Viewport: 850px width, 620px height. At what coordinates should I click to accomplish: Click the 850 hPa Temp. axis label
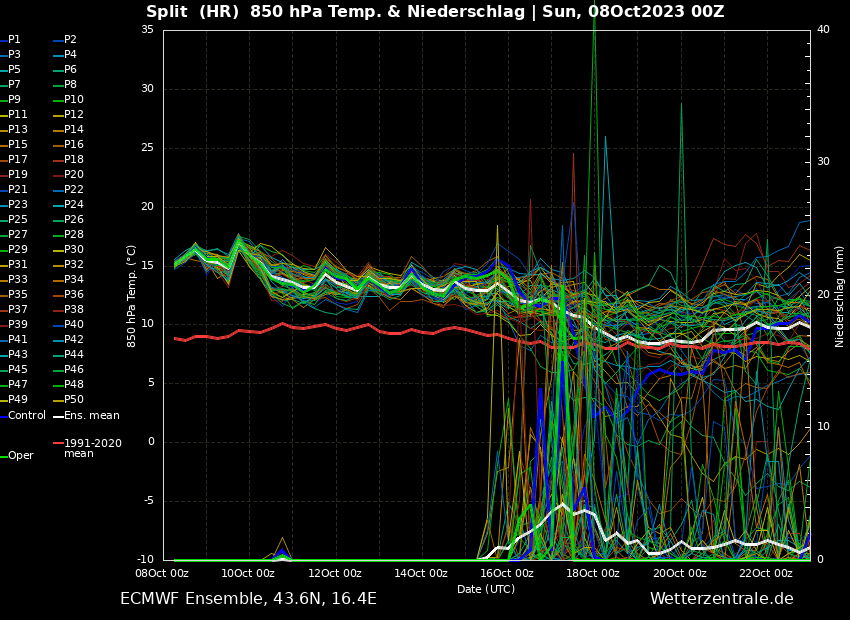point(132,296)
